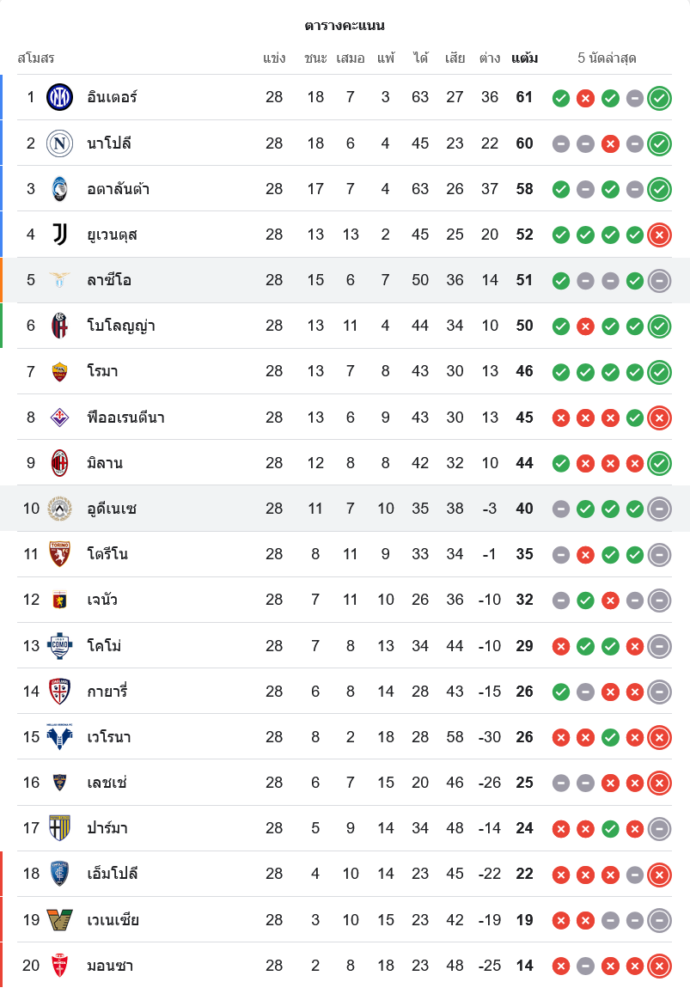690x1000 pixels.
Task: Select the Venezia club logo
Action: pos(60,920)
